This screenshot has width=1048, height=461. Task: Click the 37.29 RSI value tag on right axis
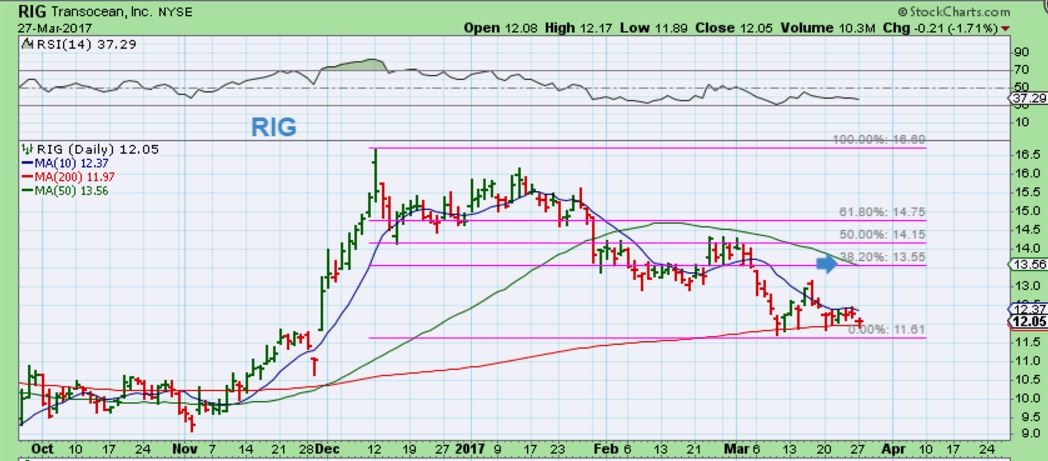click(1028, 99)
